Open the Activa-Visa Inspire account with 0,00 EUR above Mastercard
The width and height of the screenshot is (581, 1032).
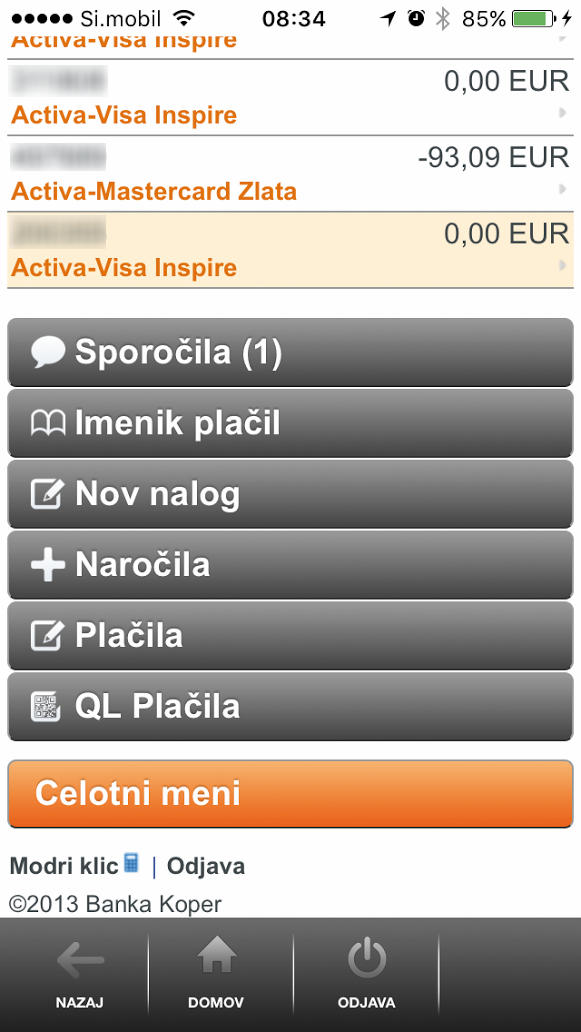click(290, 98)
